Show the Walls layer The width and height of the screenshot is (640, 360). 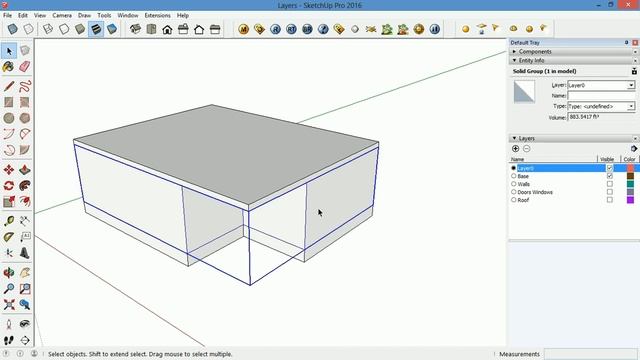(x=609, y=184)
